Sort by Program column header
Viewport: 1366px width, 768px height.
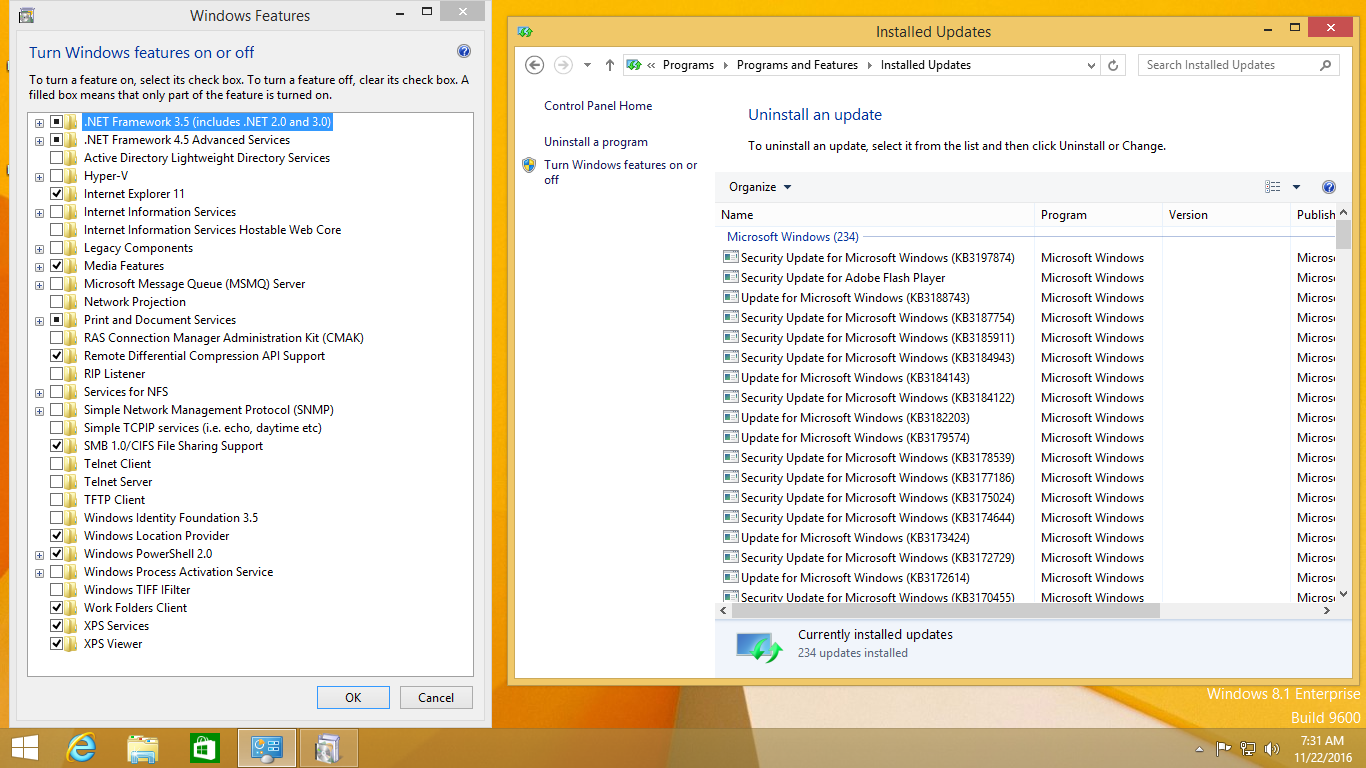1098,215
